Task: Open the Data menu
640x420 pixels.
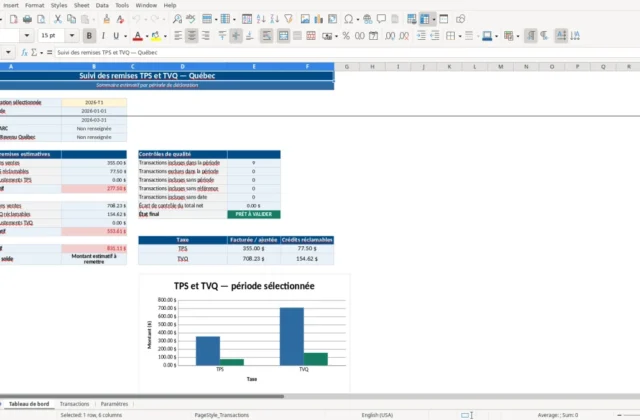Action: point(102,5)
